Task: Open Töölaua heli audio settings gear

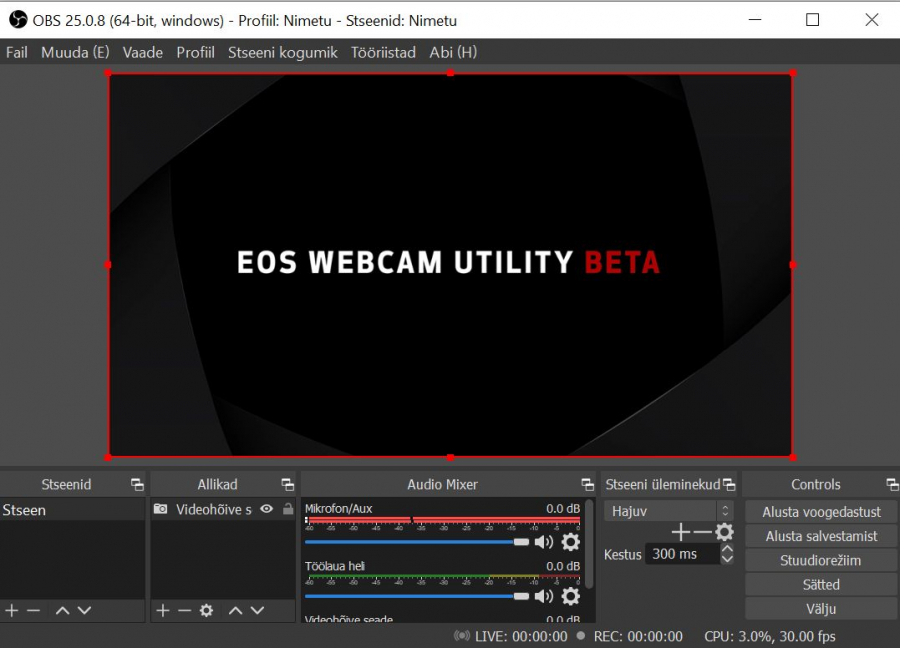Action: click(x=570, y=596)
